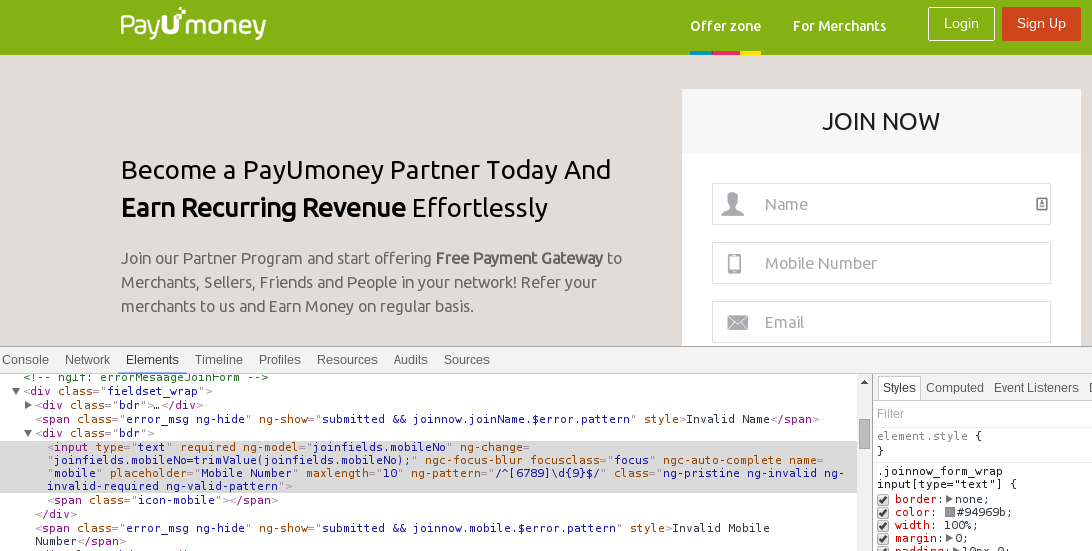The height and width of the screenshot is (551, 1092).
Task: Select the span node reading Invalid Name
Action: 427,419
